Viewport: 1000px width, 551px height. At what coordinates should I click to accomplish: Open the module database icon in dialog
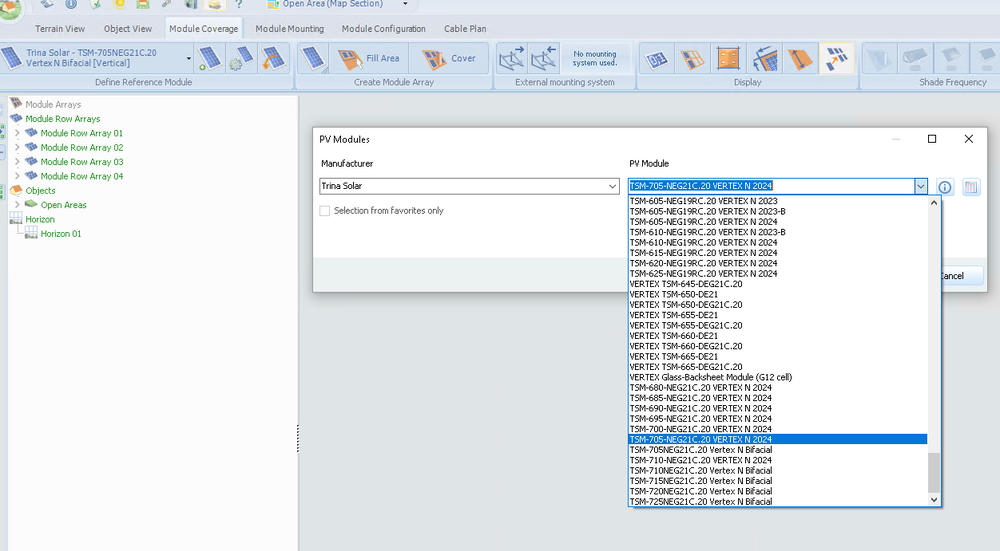[x=971, y=187]
